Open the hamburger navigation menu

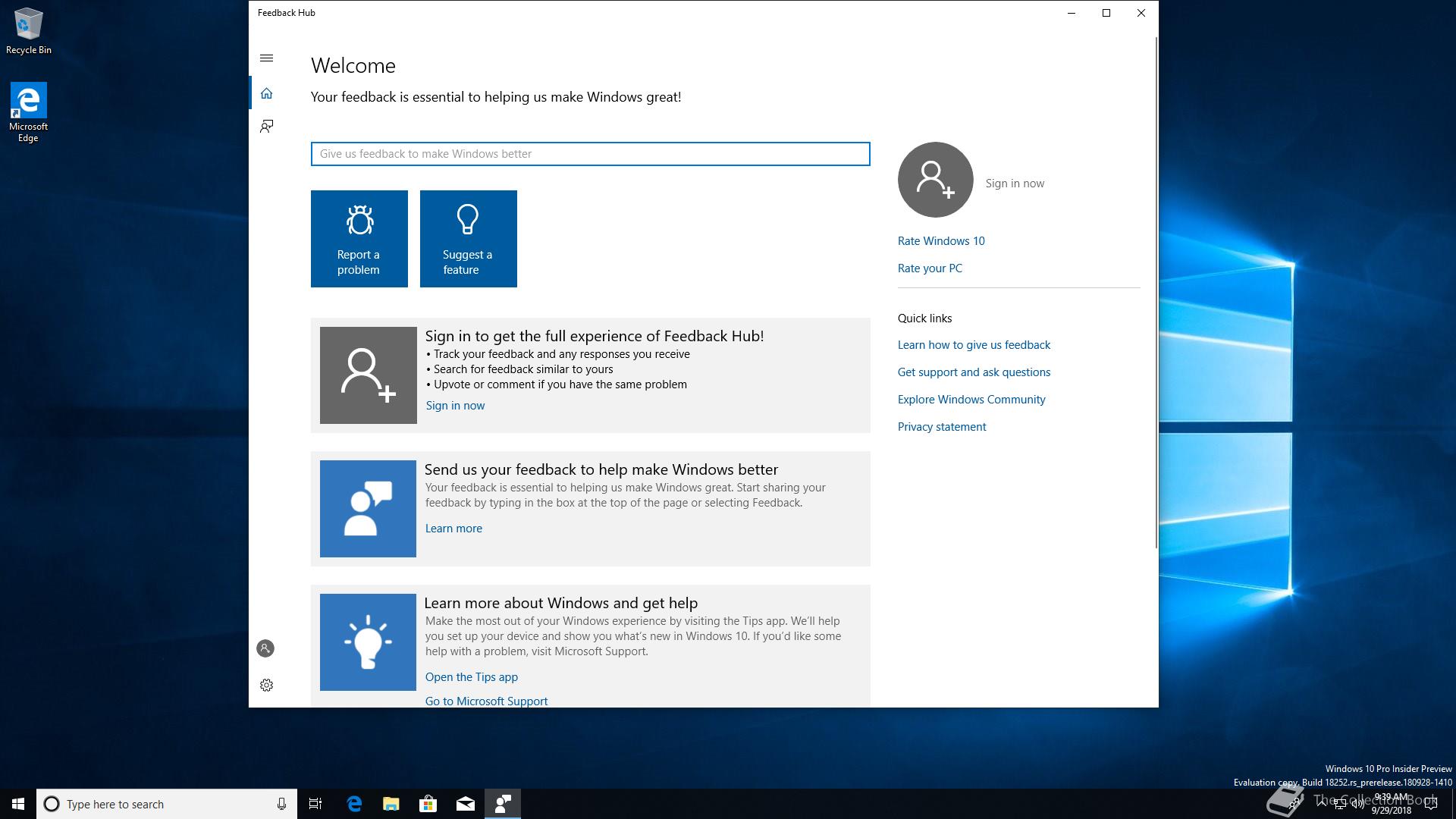[x=266, y=58]
